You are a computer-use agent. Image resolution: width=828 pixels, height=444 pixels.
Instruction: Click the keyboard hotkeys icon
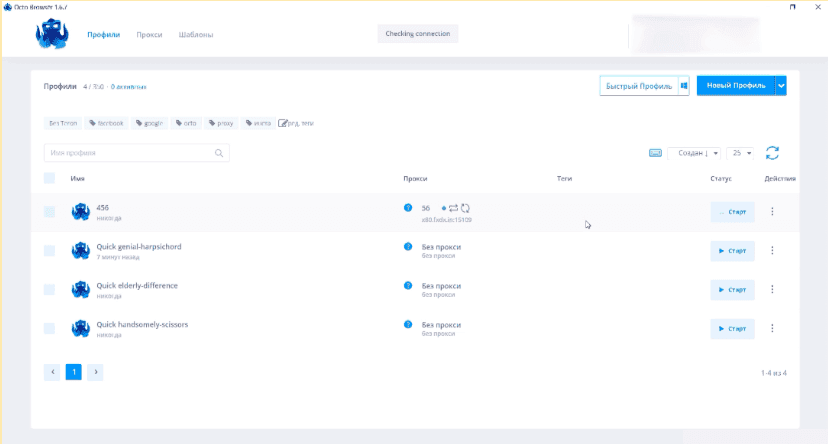pyautogui.click(x=655, y=153)
